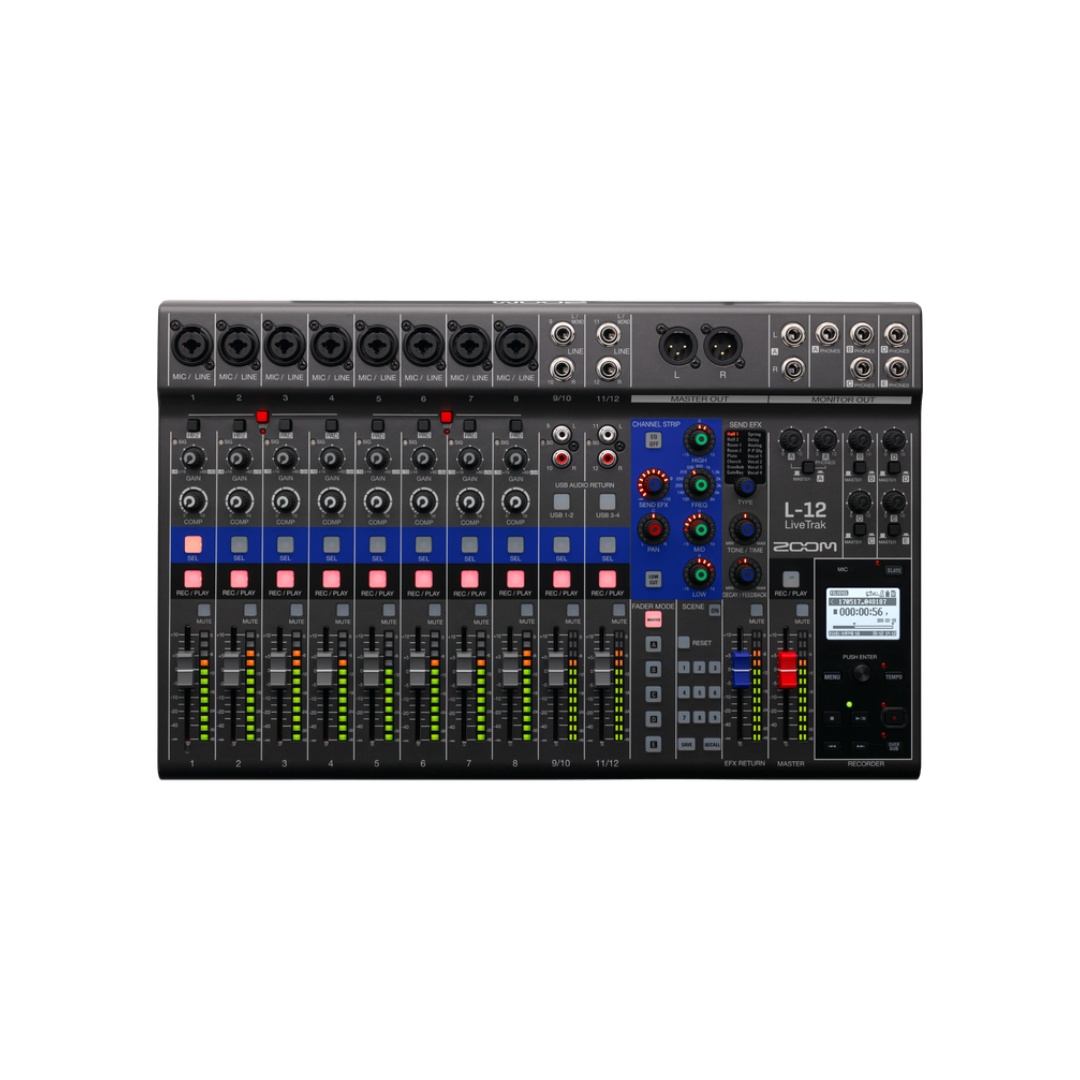The image size is (1080, 1080).
Task: Open the recorder MENU
Action: coord(832,677)
